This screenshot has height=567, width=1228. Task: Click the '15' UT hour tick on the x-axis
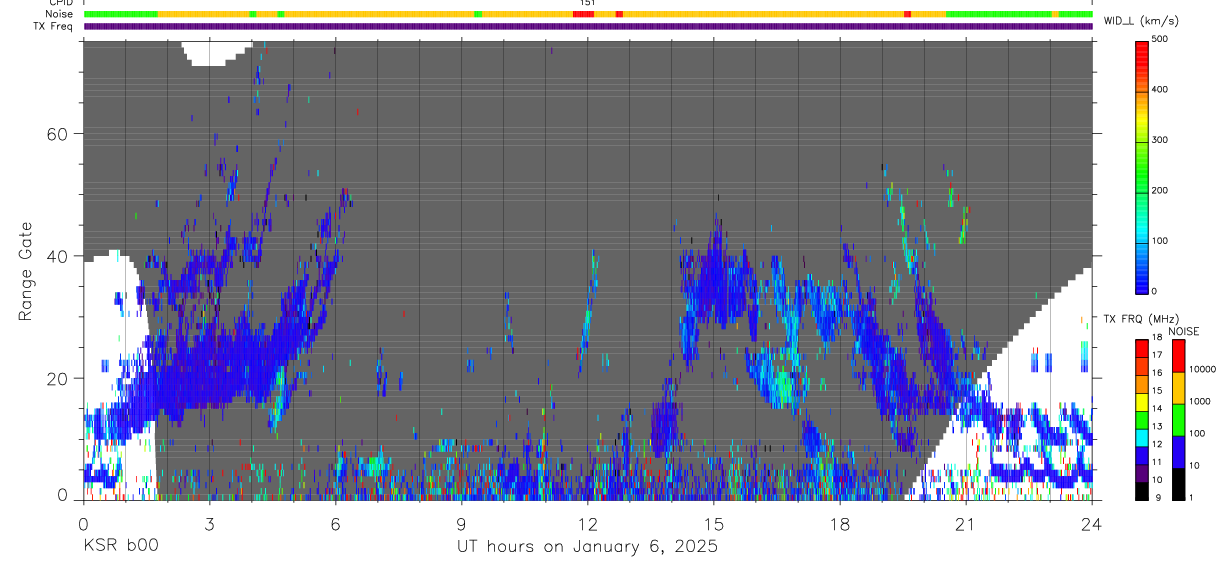coord(713,523)
